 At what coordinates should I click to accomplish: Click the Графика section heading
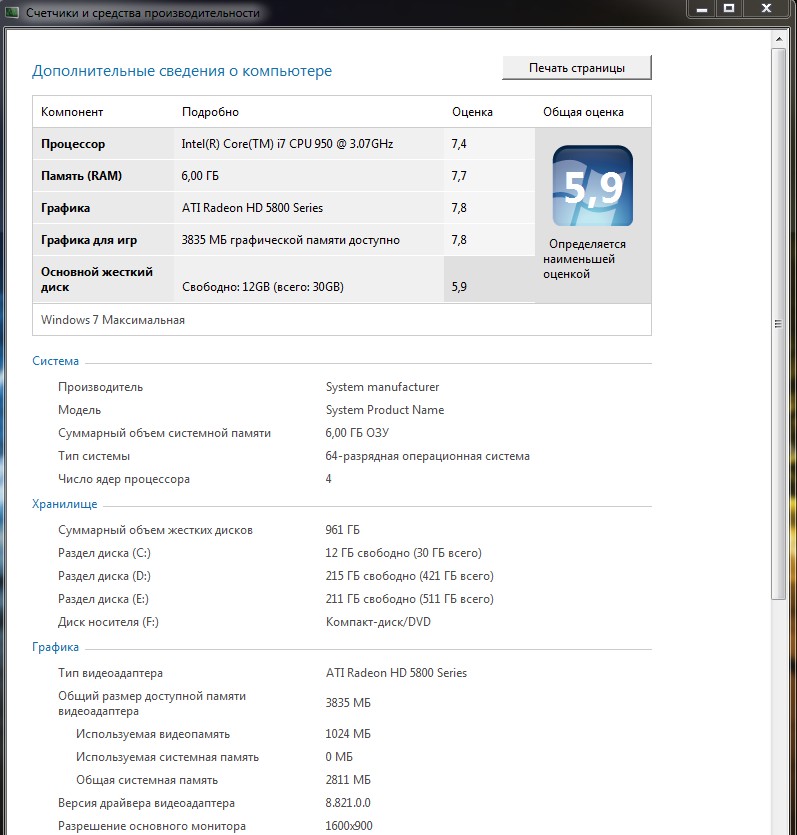(x=55, y=647)
